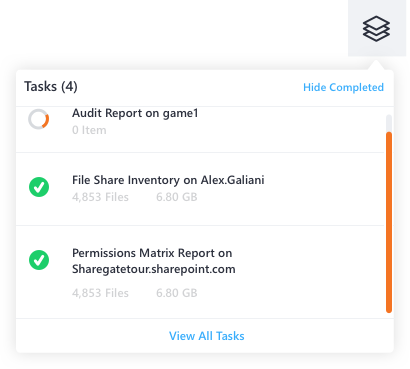The image size is (410, 369).
Task: Click green checkmark beside Permissions Matrix Report
Action: 39,260
